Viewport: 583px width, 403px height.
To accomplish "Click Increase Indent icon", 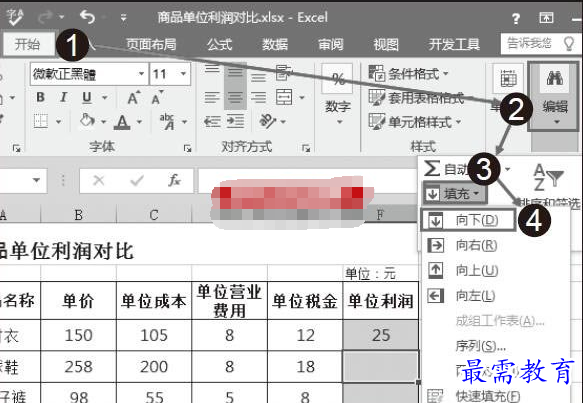I will tap(235, 122).
